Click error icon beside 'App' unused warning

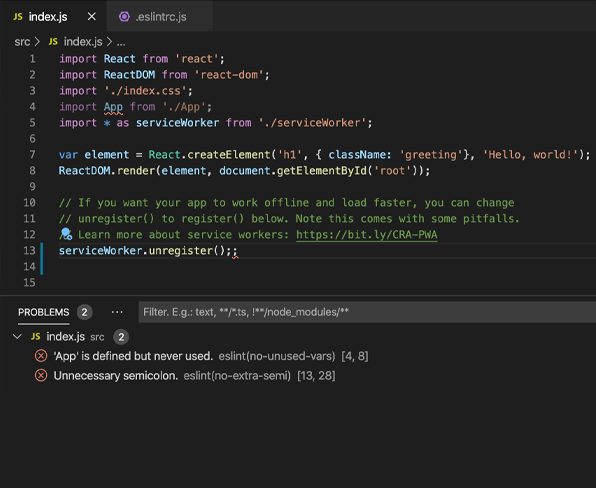[41, 356]
